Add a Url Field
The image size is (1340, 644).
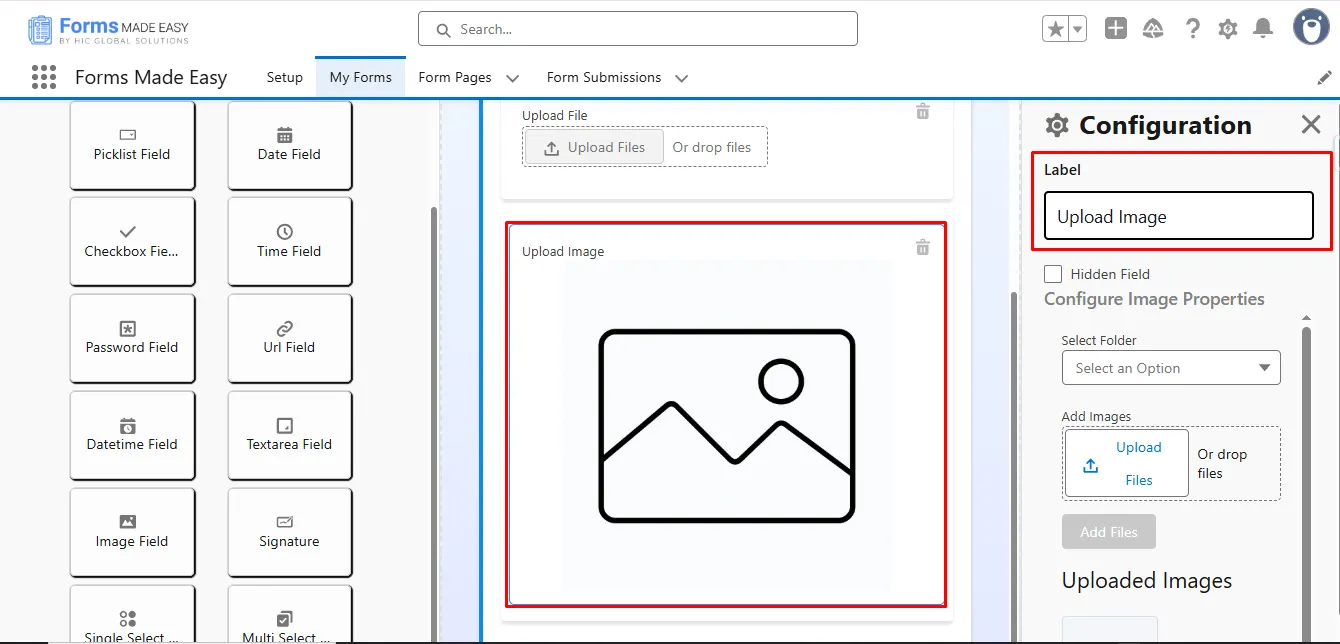click(x=289, y=338)
